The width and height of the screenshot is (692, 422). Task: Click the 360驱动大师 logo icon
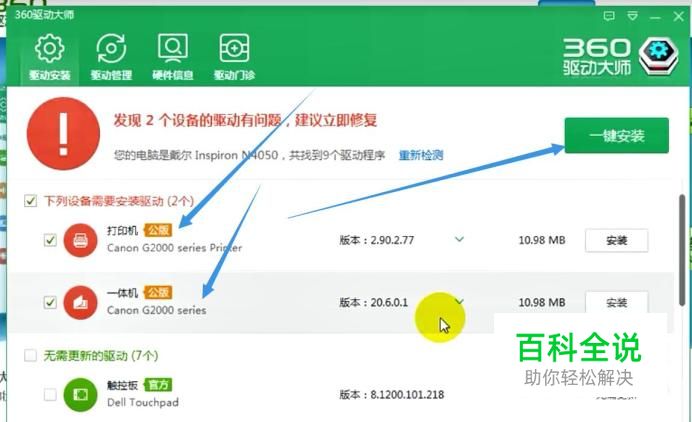point(658,56)
